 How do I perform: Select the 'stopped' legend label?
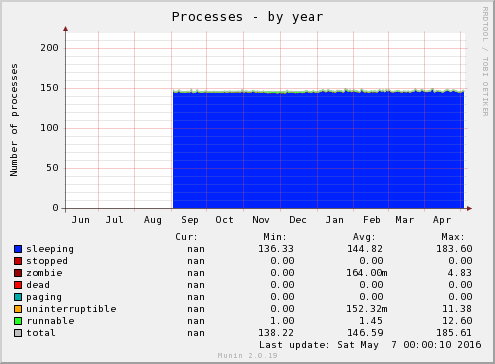[47, 261]
